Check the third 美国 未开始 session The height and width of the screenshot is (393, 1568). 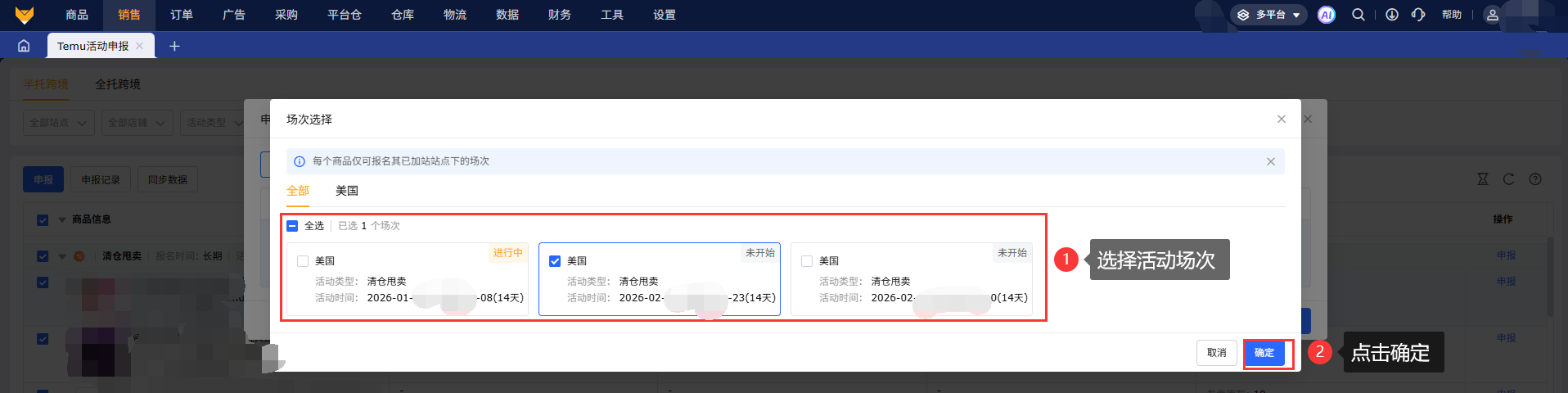tap(807, 261)
